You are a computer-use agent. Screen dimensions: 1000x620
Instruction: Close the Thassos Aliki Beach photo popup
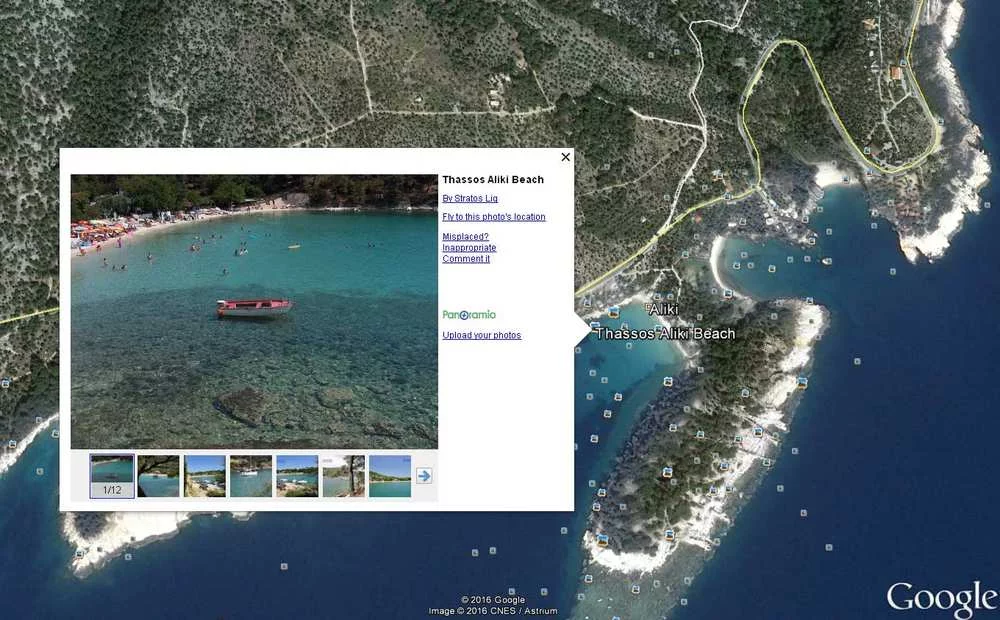(565, 157)
